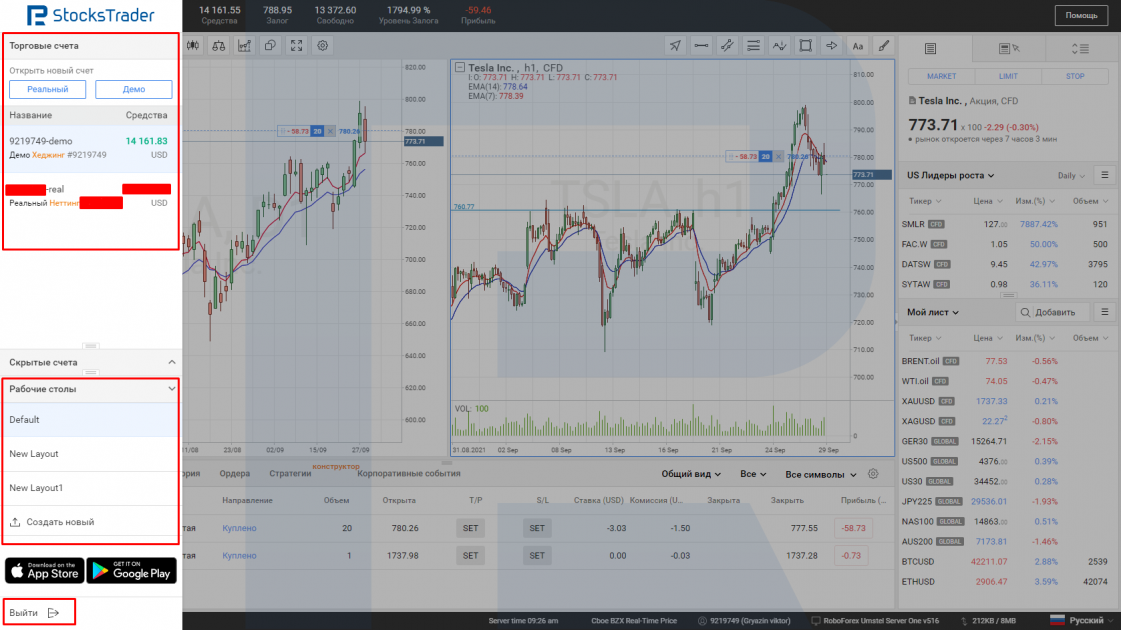The height and width of the screenshot is (630, 1121).
Task: Select the 9219749-demo account
Action: [90, 148]
